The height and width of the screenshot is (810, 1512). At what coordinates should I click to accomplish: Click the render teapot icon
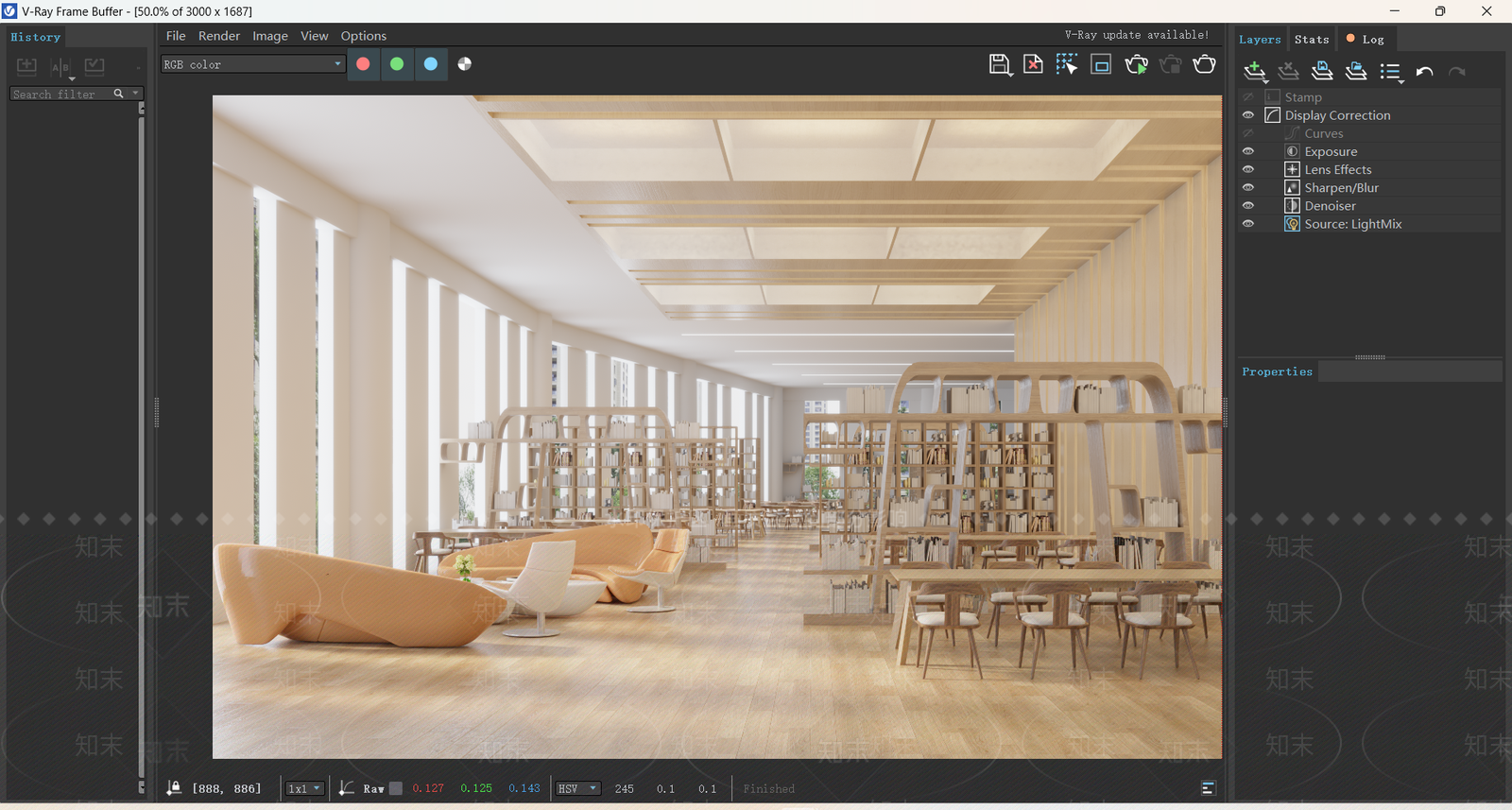pyautogui.click(x=1204, y=64)
